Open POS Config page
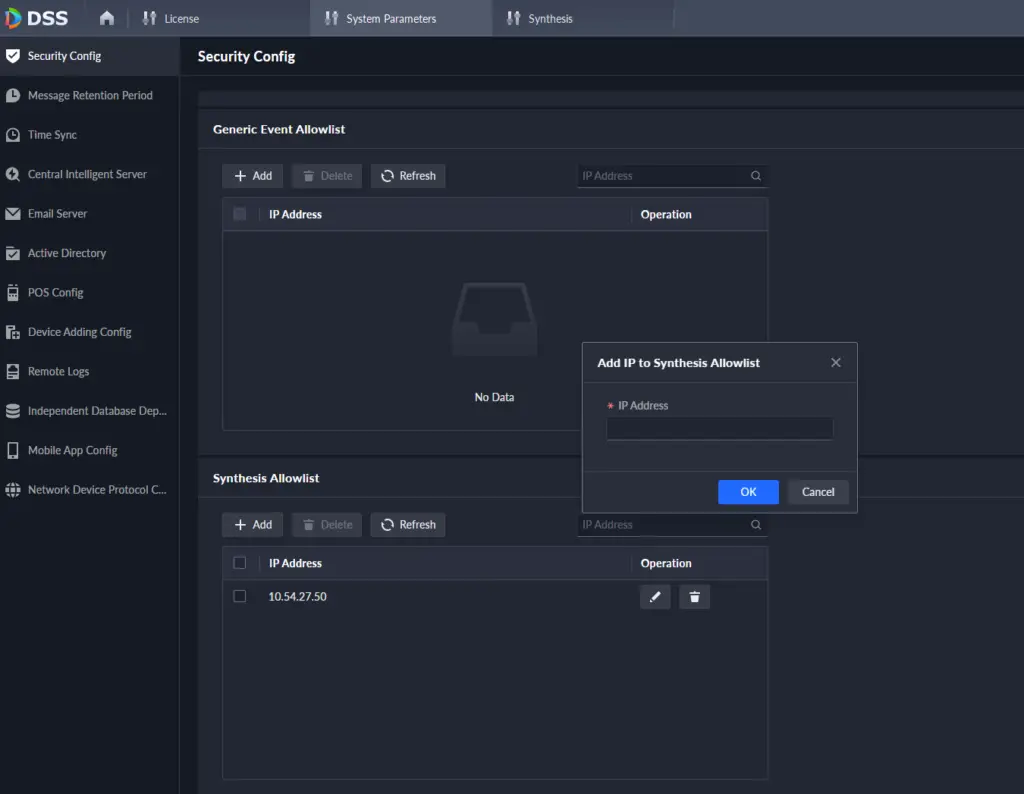The image size is (1024, 794). tap(60, 292)
